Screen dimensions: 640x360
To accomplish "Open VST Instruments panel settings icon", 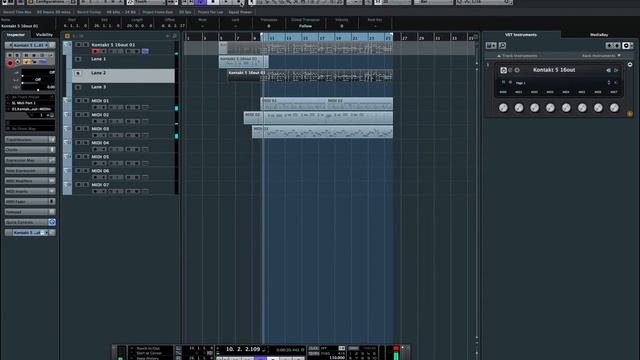I will [x=626, y=46].
